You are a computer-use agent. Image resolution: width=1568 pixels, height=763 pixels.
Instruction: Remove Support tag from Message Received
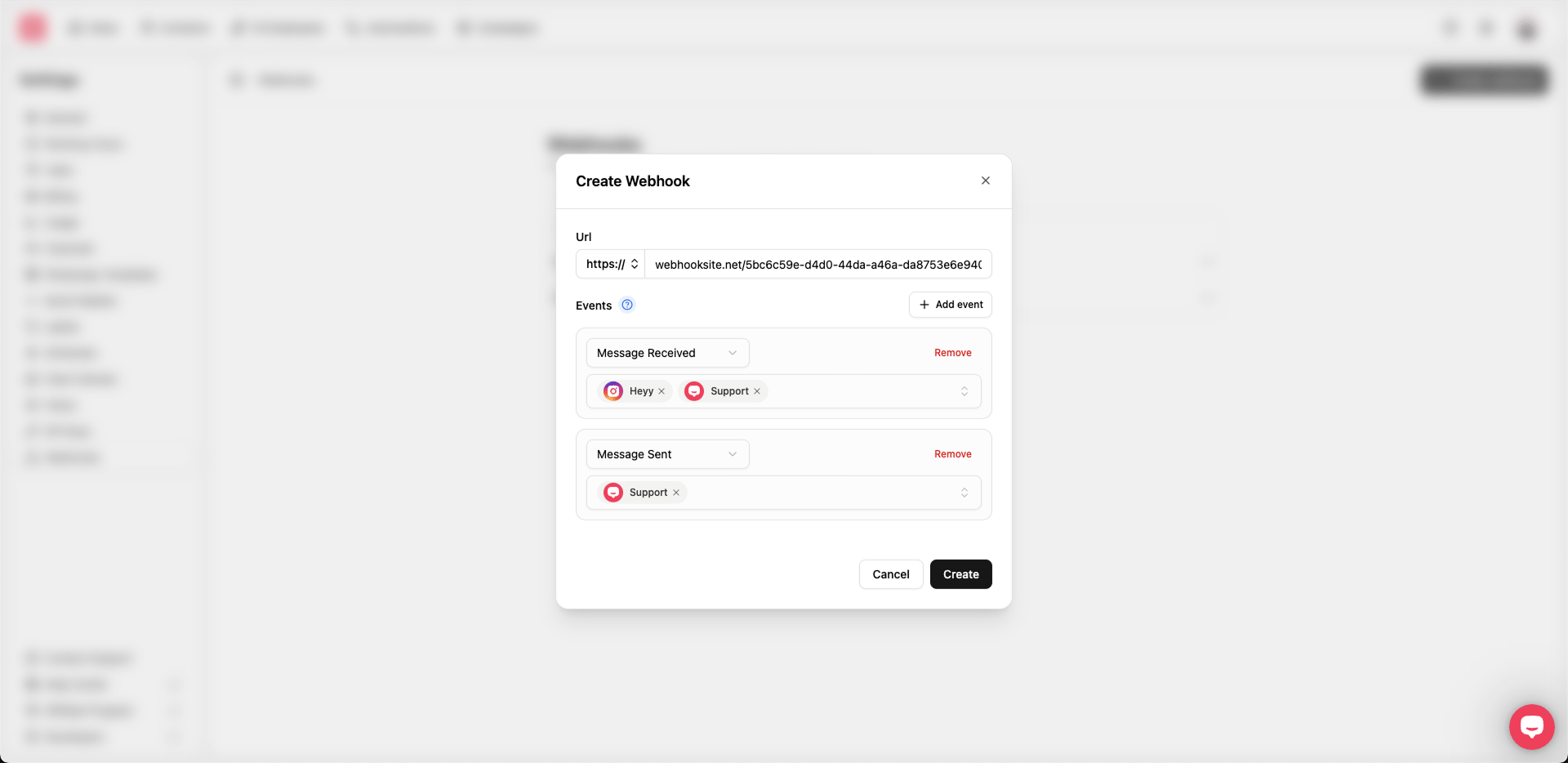tap(757, 391)
